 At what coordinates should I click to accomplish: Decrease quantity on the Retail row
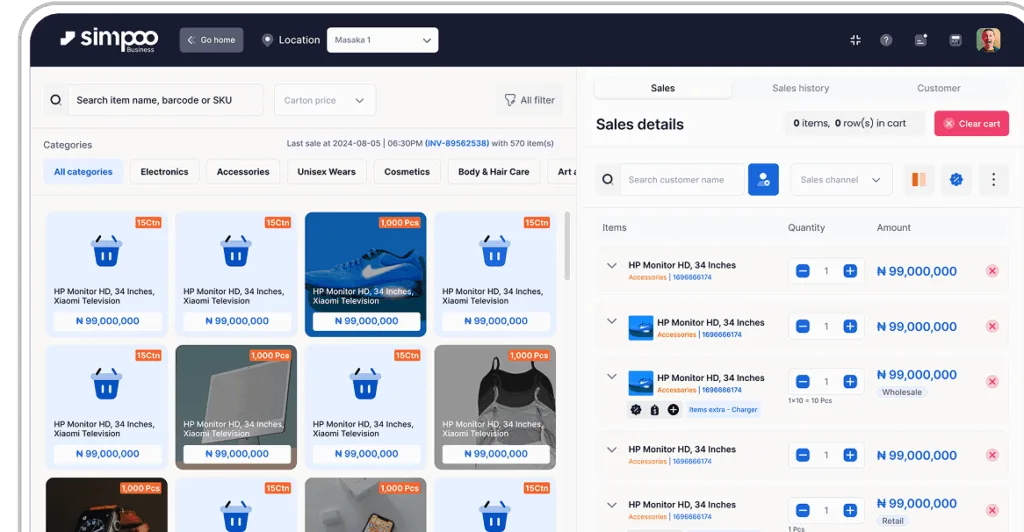[x=803, y=510]
